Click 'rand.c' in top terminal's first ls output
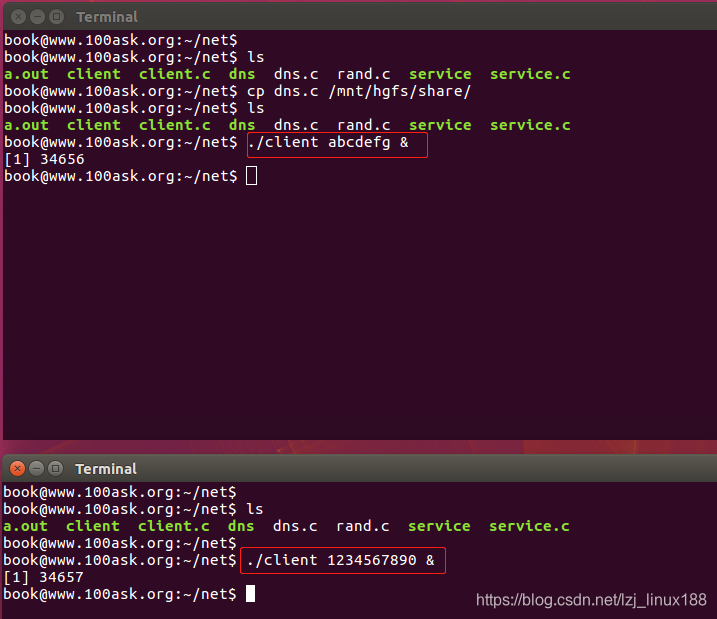 tap(364, 74)
